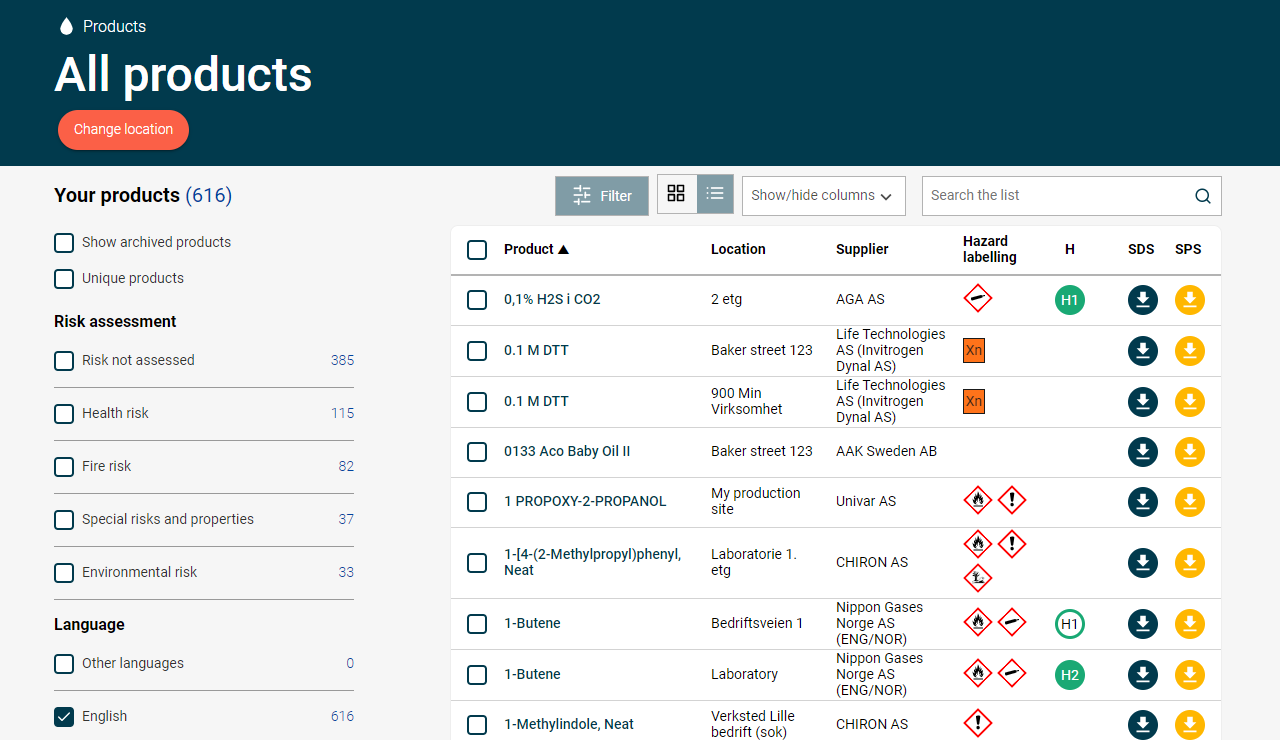Uncheck the English language filter

[x=64, y=717]
